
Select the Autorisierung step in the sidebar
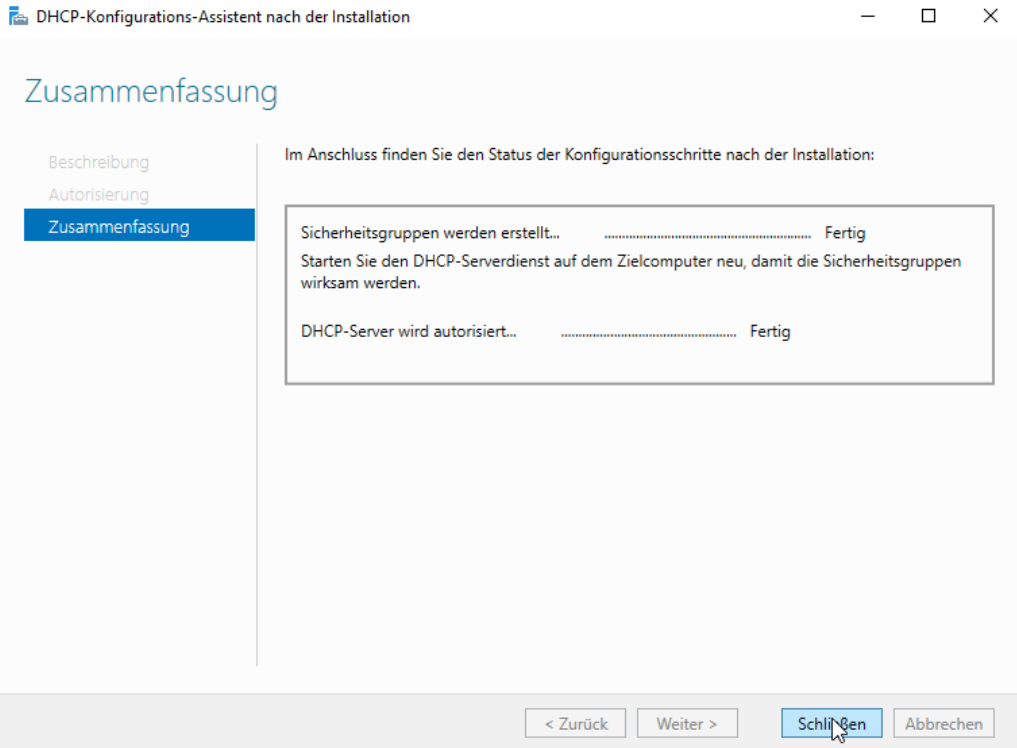98,194
